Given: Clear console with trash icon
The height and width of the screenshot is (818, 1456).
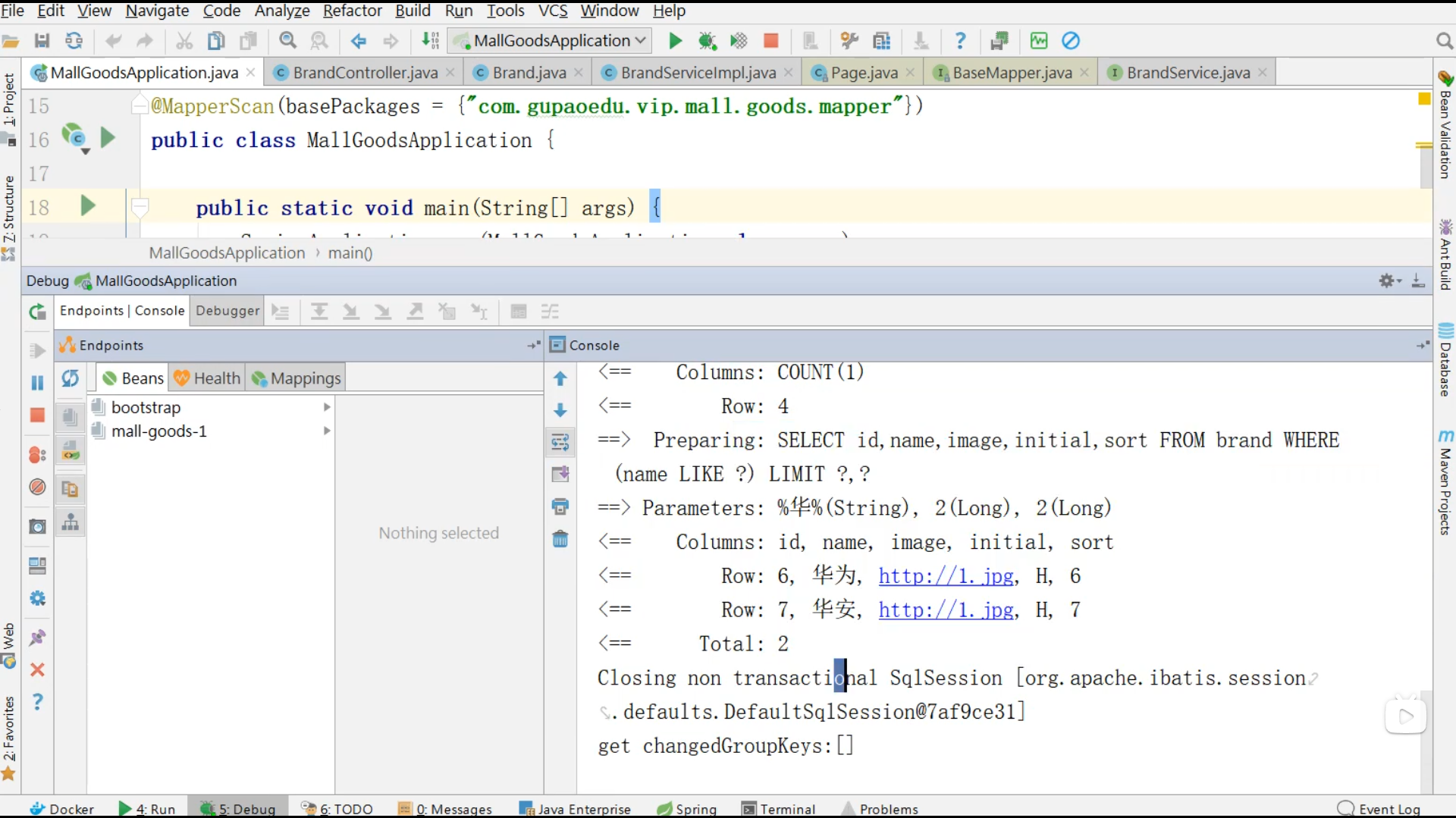Looking at the screenshot, I should tap(560, 539).
